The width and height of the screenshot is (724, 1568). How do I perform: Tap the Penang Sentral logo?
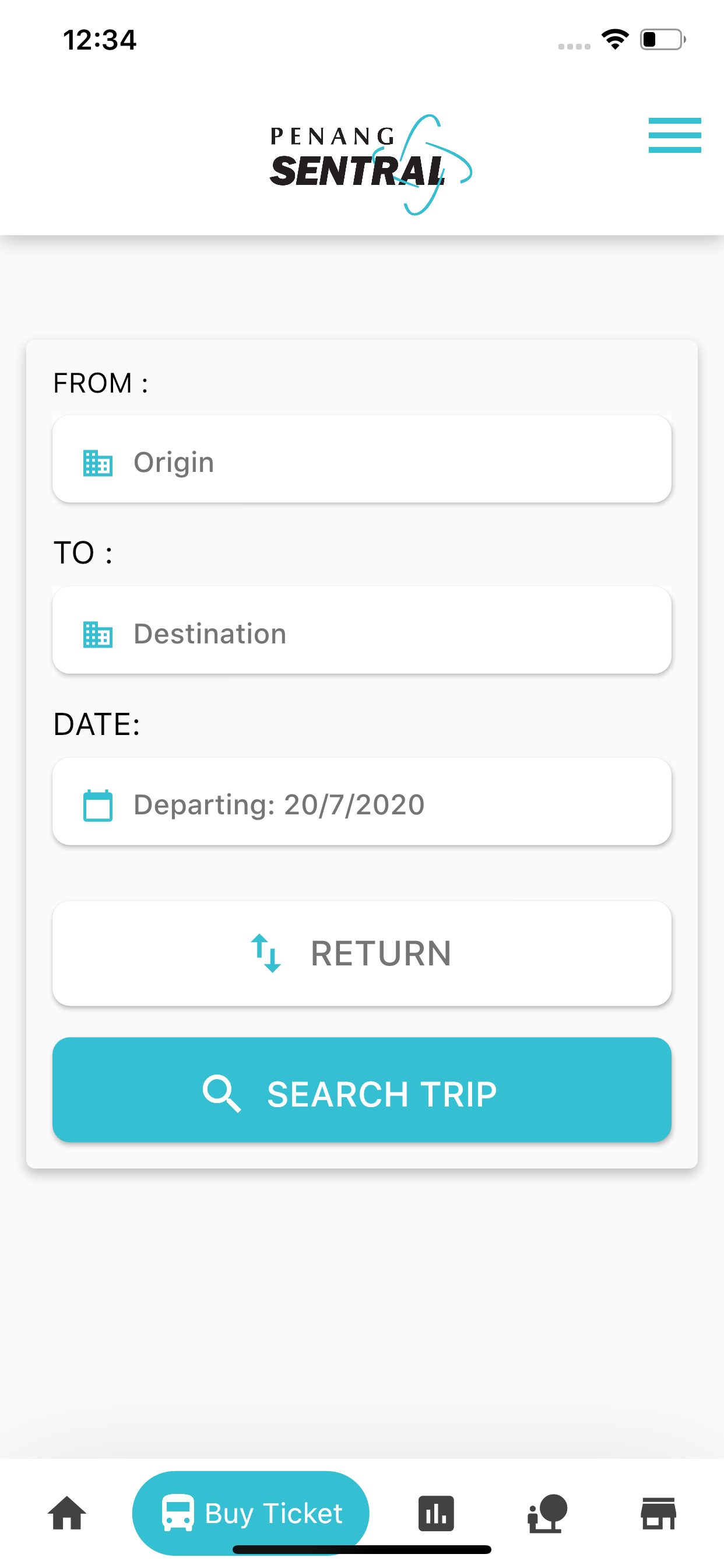click(x=371, y=165)
